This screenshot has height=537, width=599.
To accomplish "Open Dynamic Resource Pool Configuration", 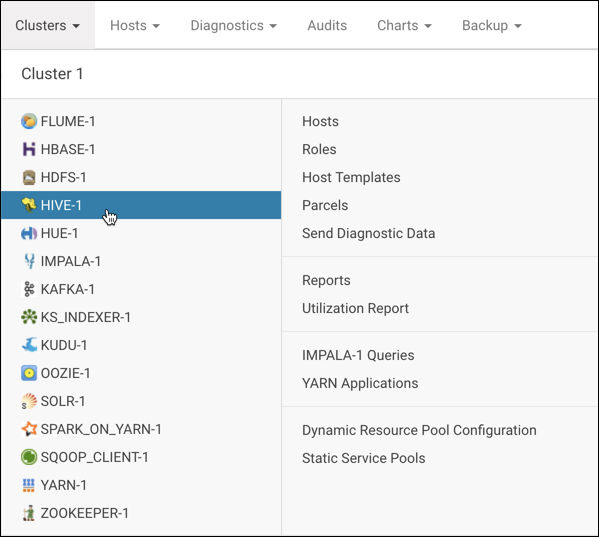I will tap(419, 430).
